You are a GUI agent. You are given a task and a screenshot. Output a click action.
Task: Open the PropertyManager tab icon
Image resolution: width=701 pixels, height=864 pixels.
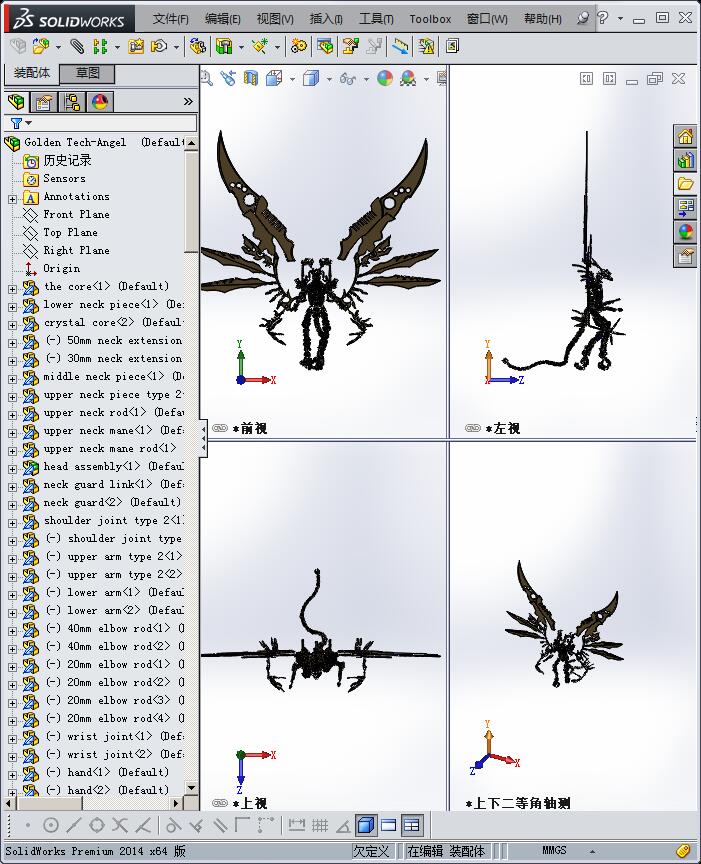click(x=44, y=101)
